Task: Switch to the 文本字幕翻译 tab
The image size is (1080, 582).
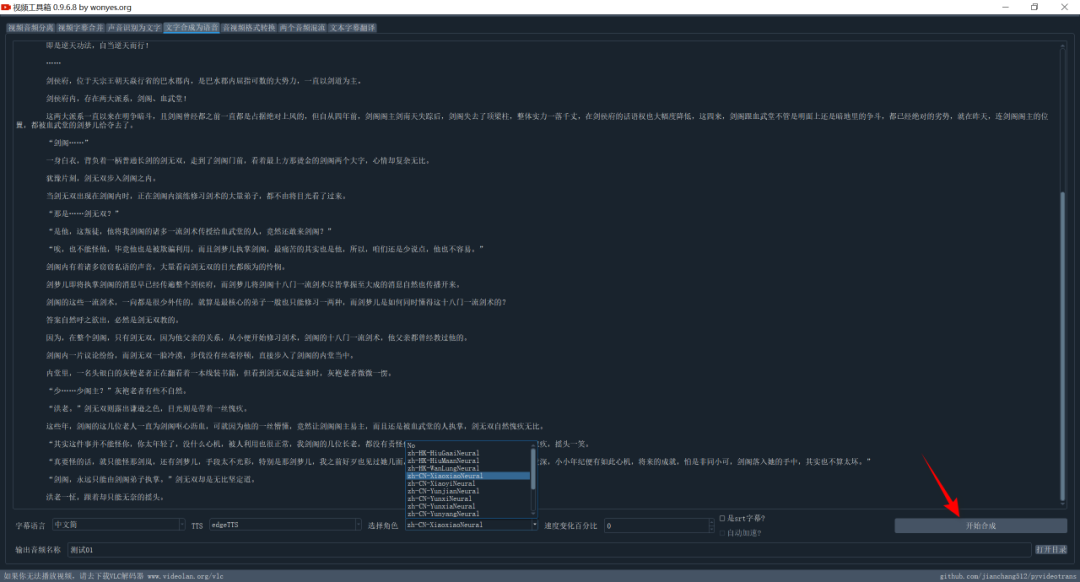Action: click(353, 28)
